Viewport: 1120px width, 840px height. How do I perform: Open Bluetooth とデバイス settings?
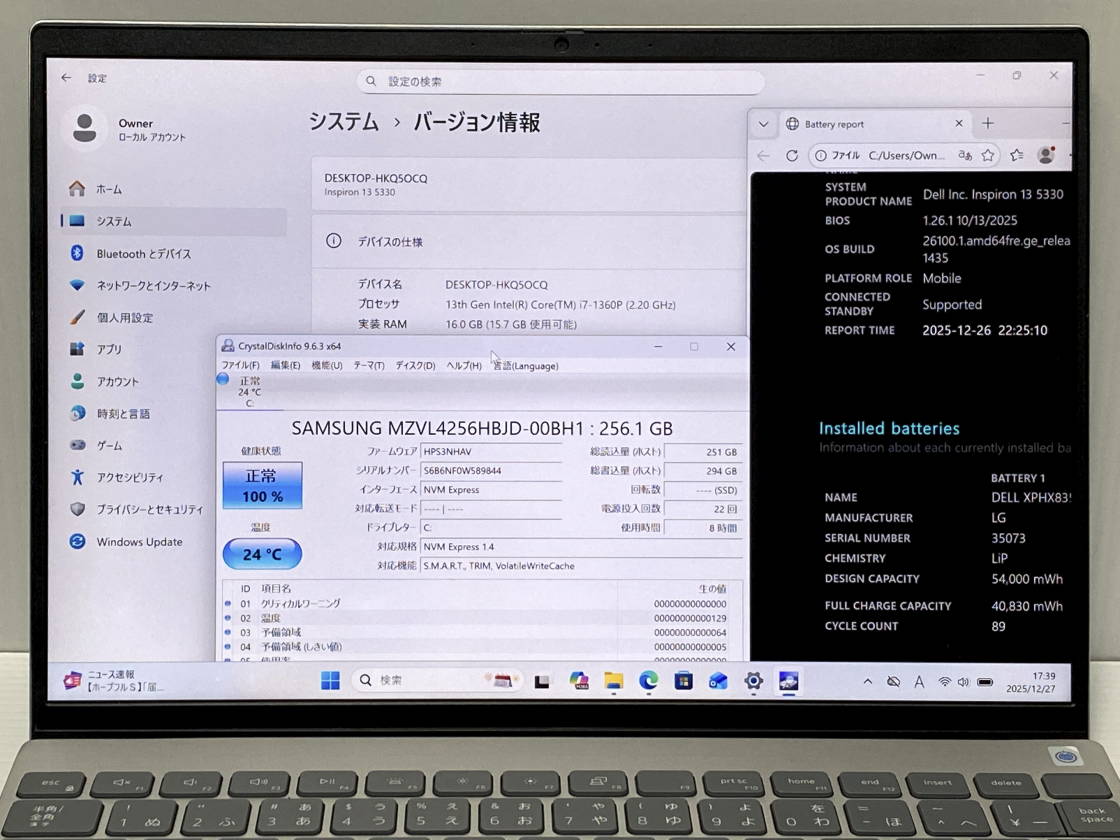coord(143,254)
